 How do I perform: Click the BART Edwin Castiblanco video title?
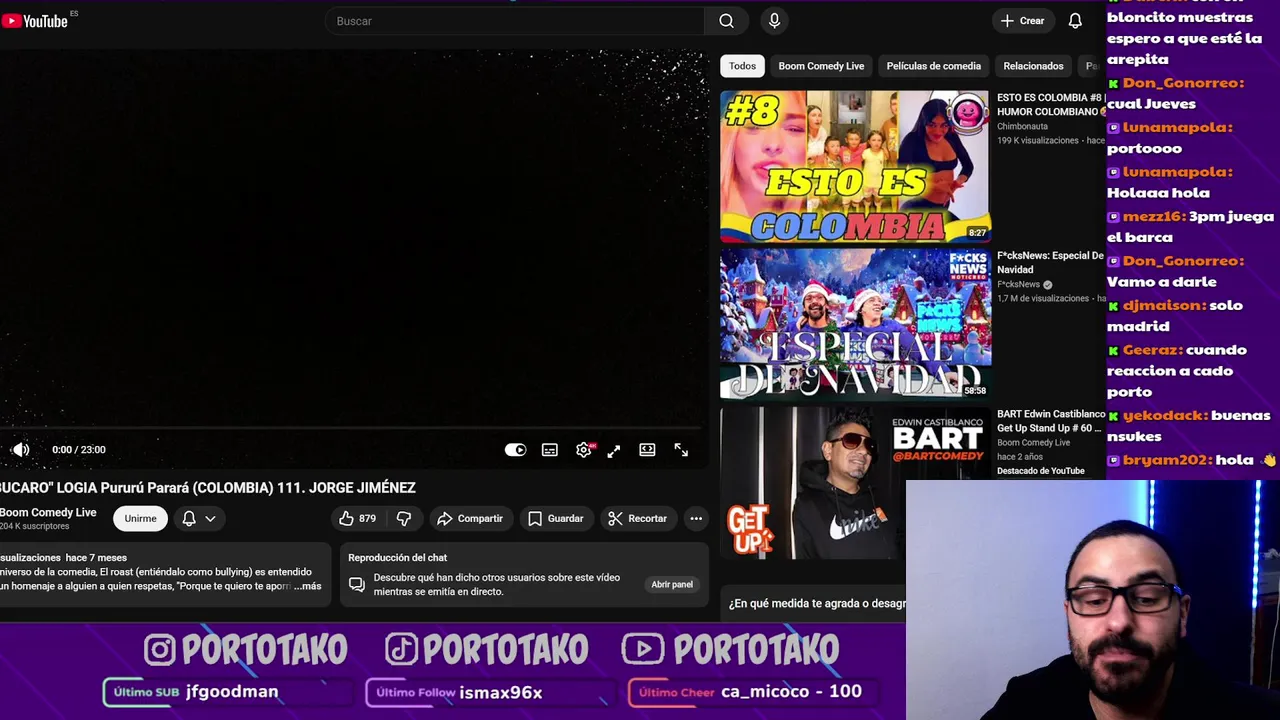pos(1050,420)
